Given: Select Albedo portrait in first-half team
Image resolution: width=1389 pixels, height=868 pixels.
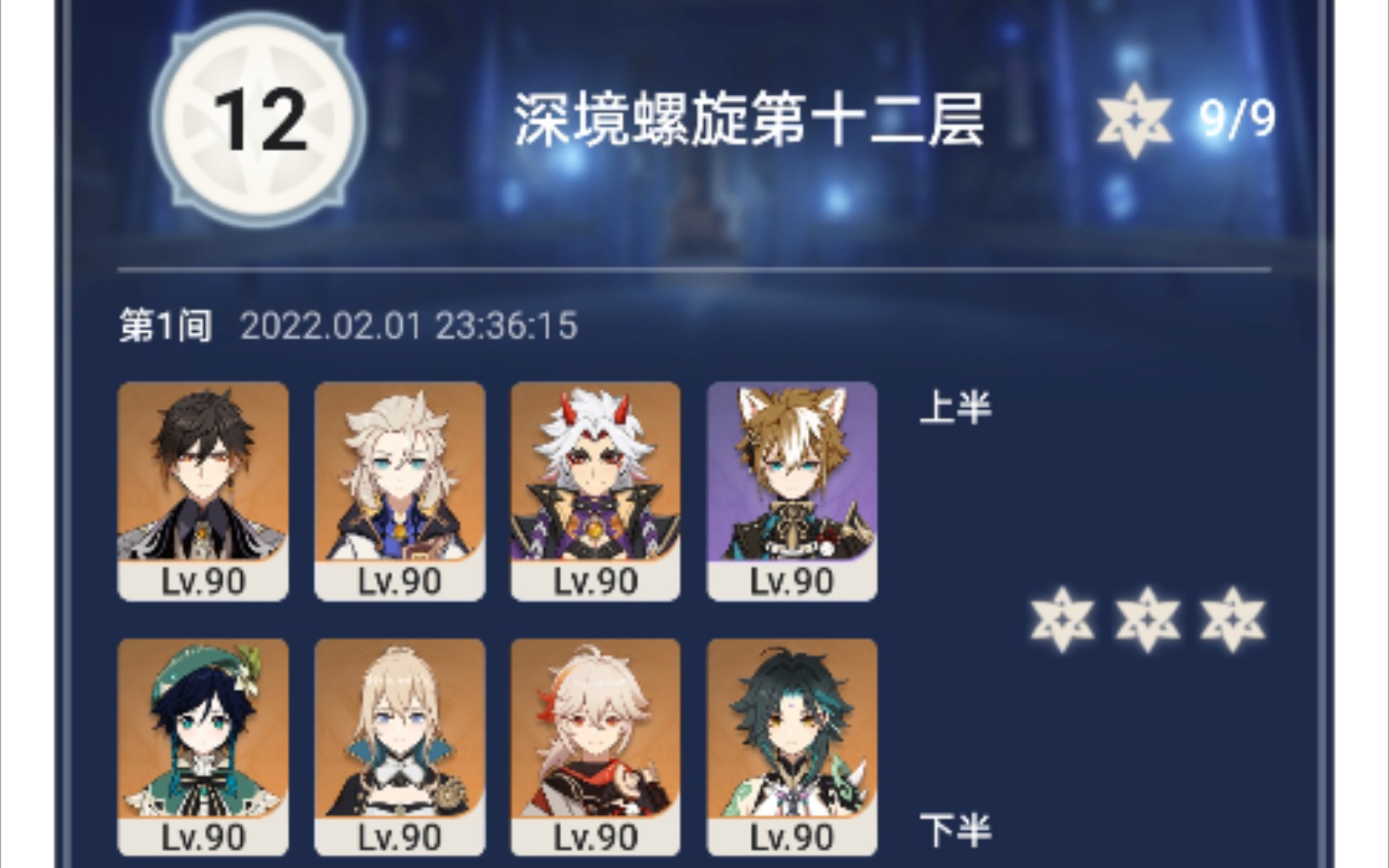Looking at the screenshot, I should pos(399,490).
